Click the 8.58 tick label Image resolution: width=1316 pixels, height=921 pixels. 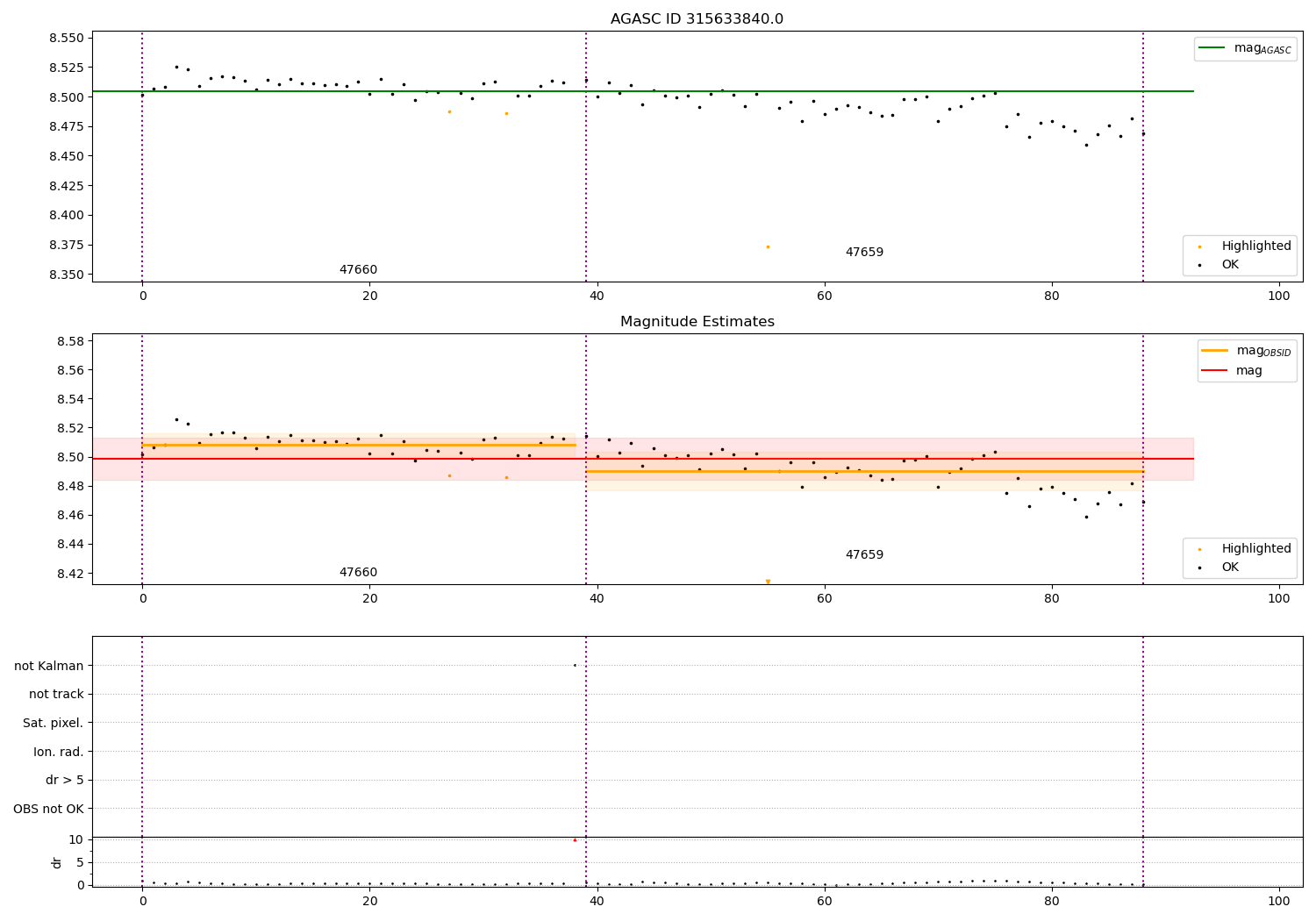69,341
